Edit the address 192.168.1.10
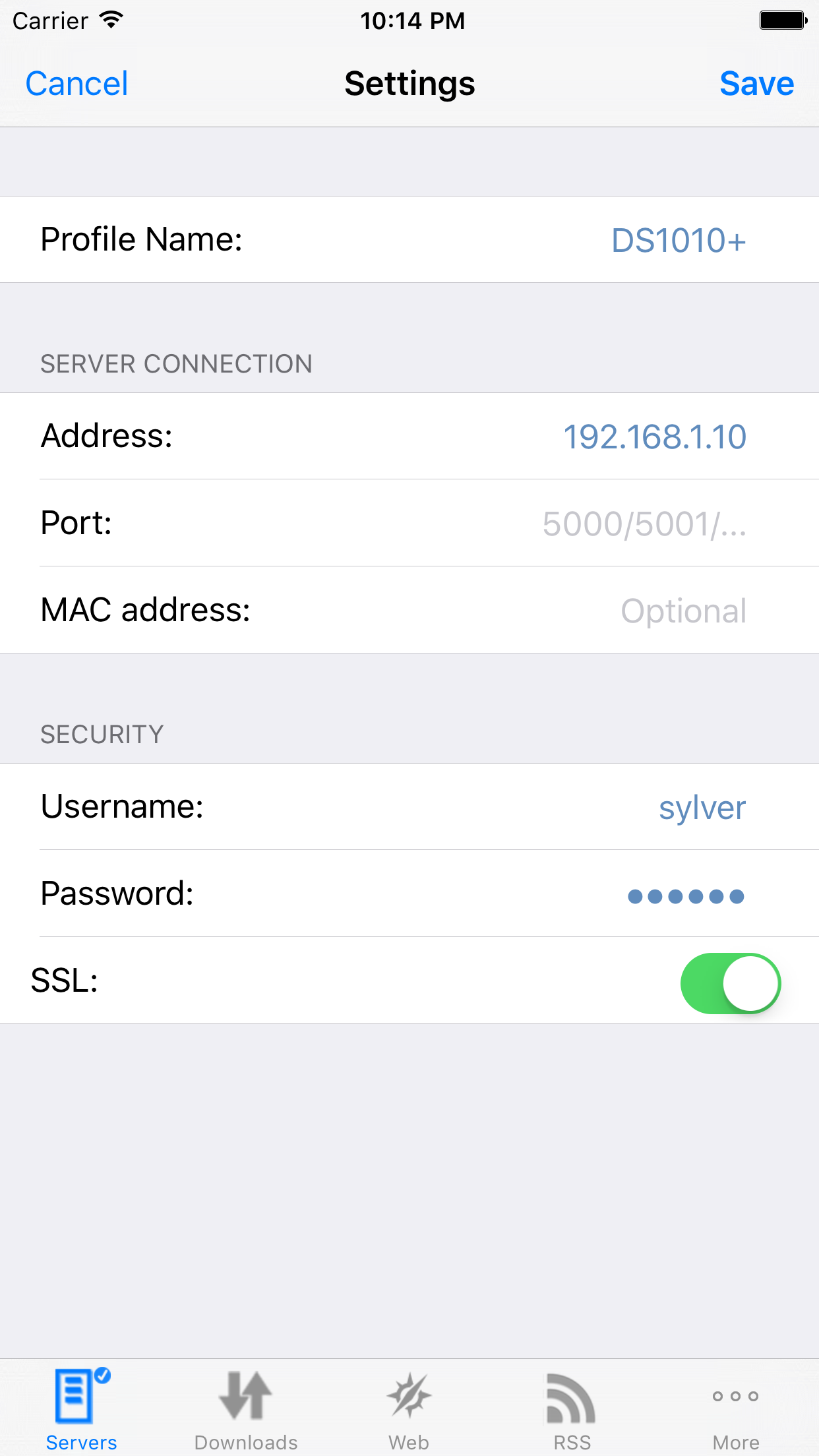 coord(655,437)
